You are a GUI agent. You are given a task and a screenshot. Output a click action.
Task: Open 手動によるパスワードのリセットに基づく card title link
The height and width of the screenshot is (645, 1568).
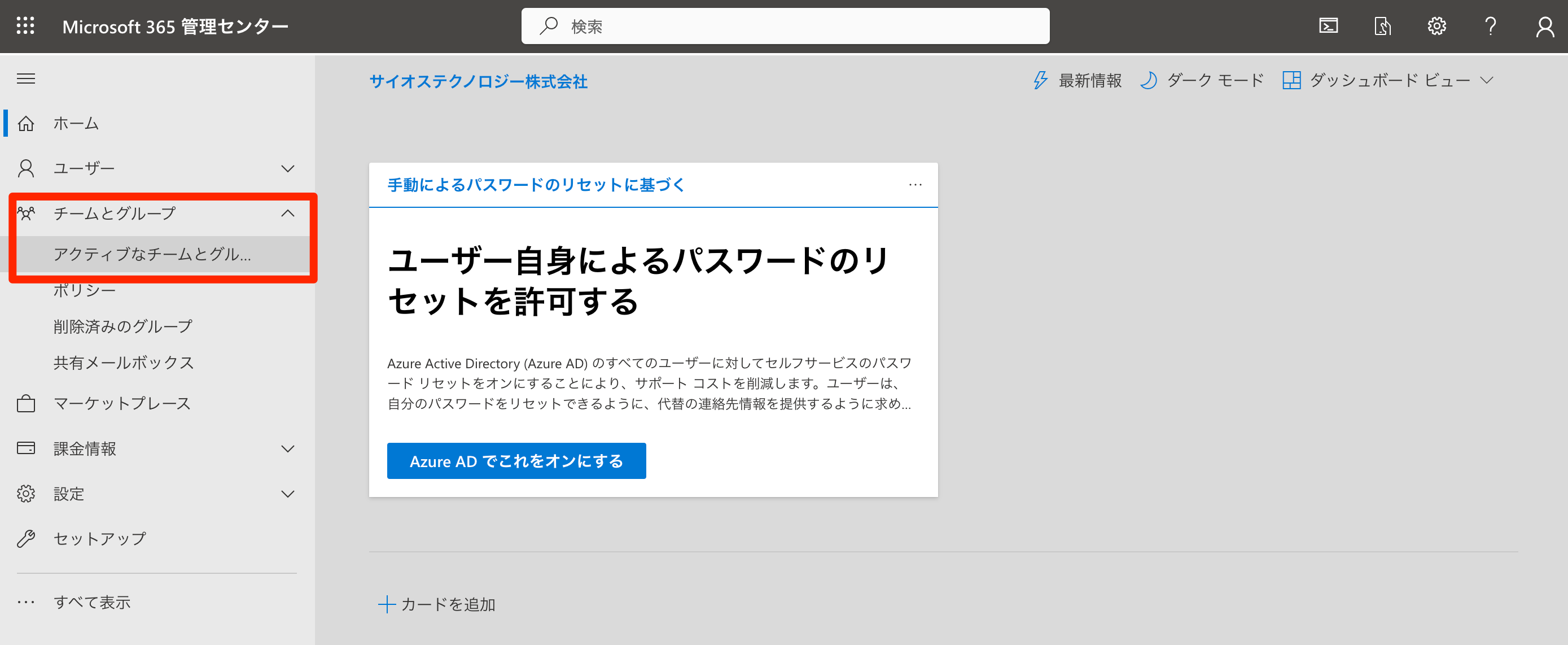click(536, 185)
